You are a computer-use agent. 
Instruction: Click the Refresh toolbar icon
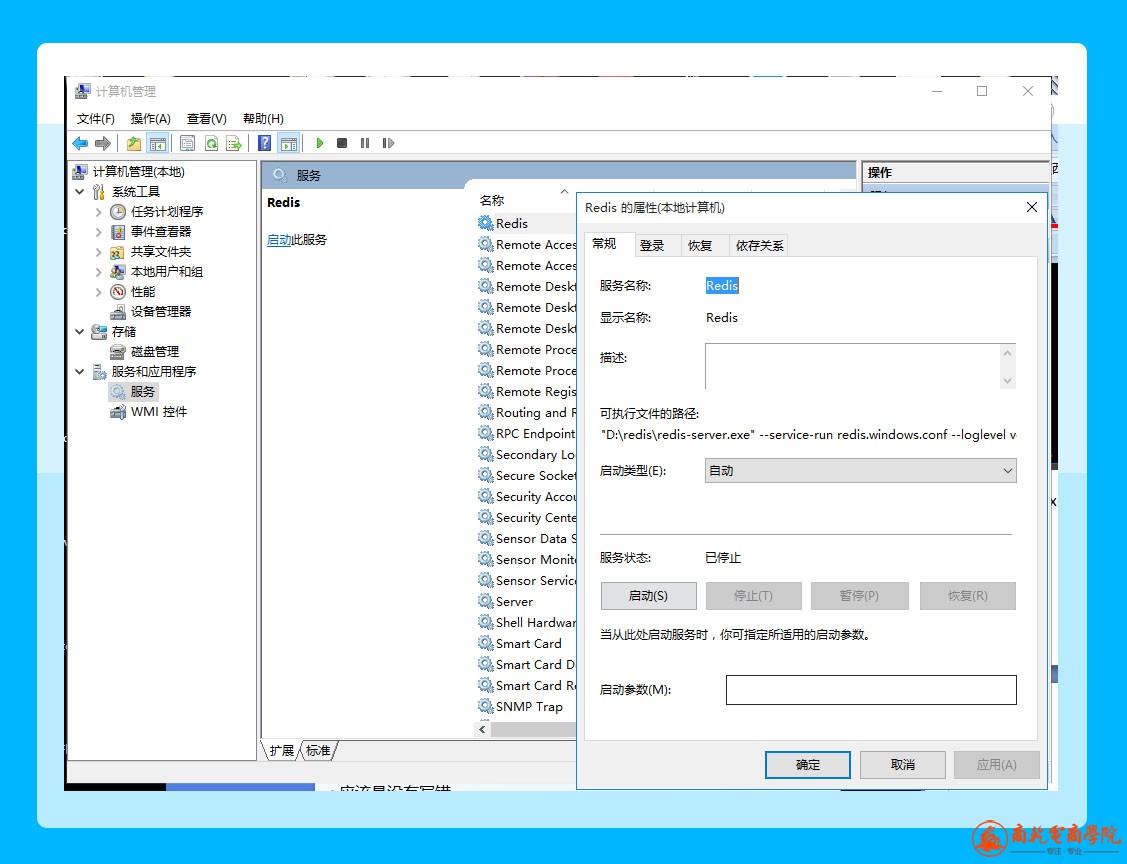211,143
